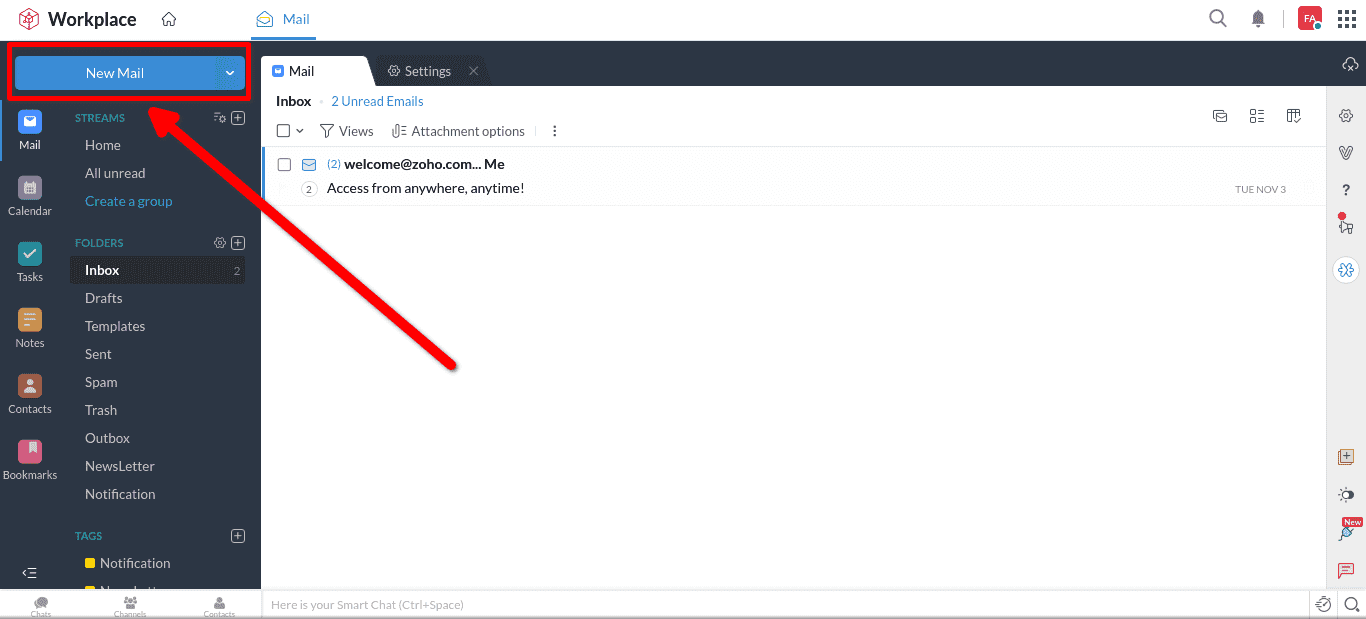The height and width of the screenshot is (619, 1366).
Task: Switch to list view layout icon
Action: [1257, 116]
